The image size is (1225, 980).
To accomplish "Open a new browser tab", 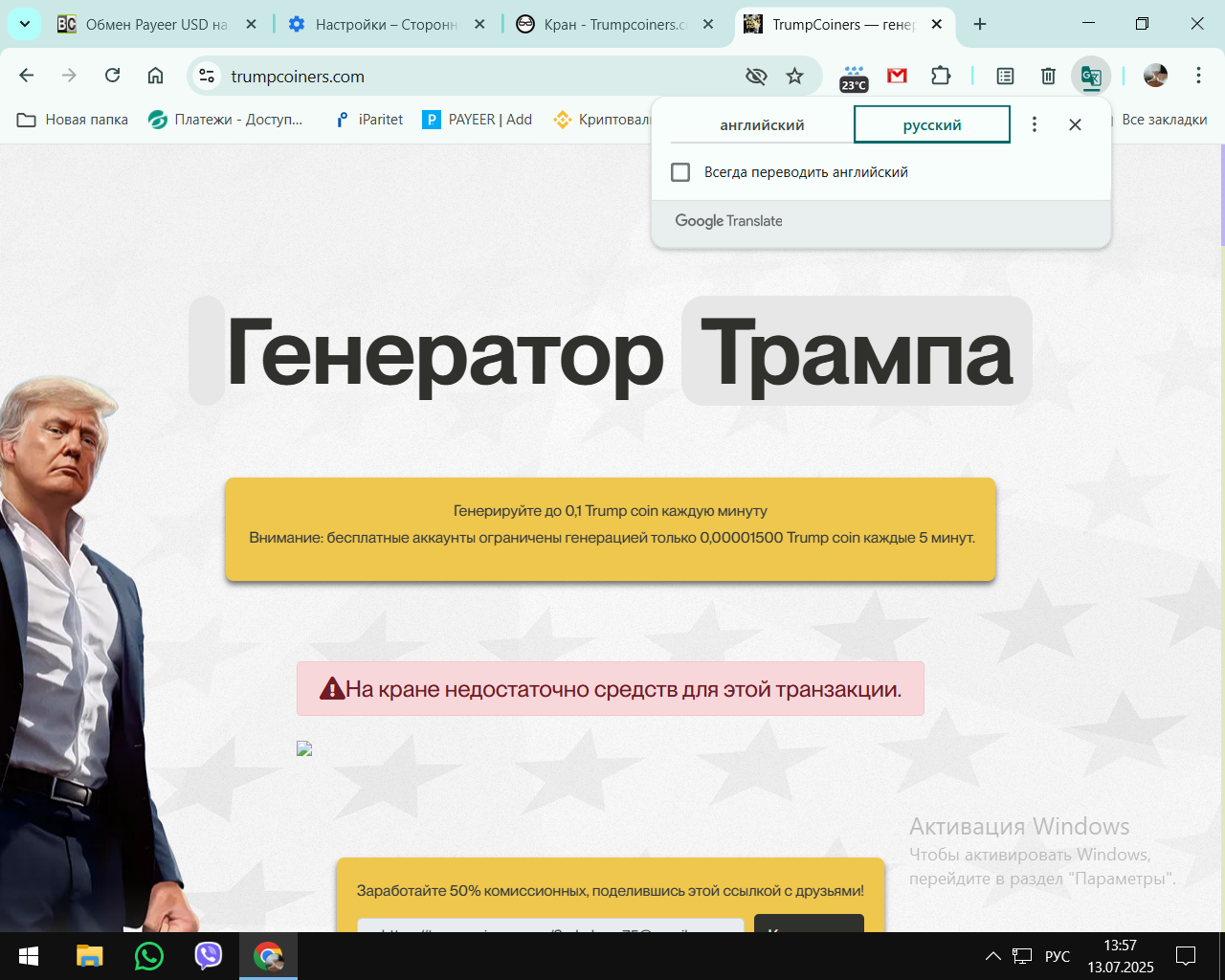I will tap(980, 25).
